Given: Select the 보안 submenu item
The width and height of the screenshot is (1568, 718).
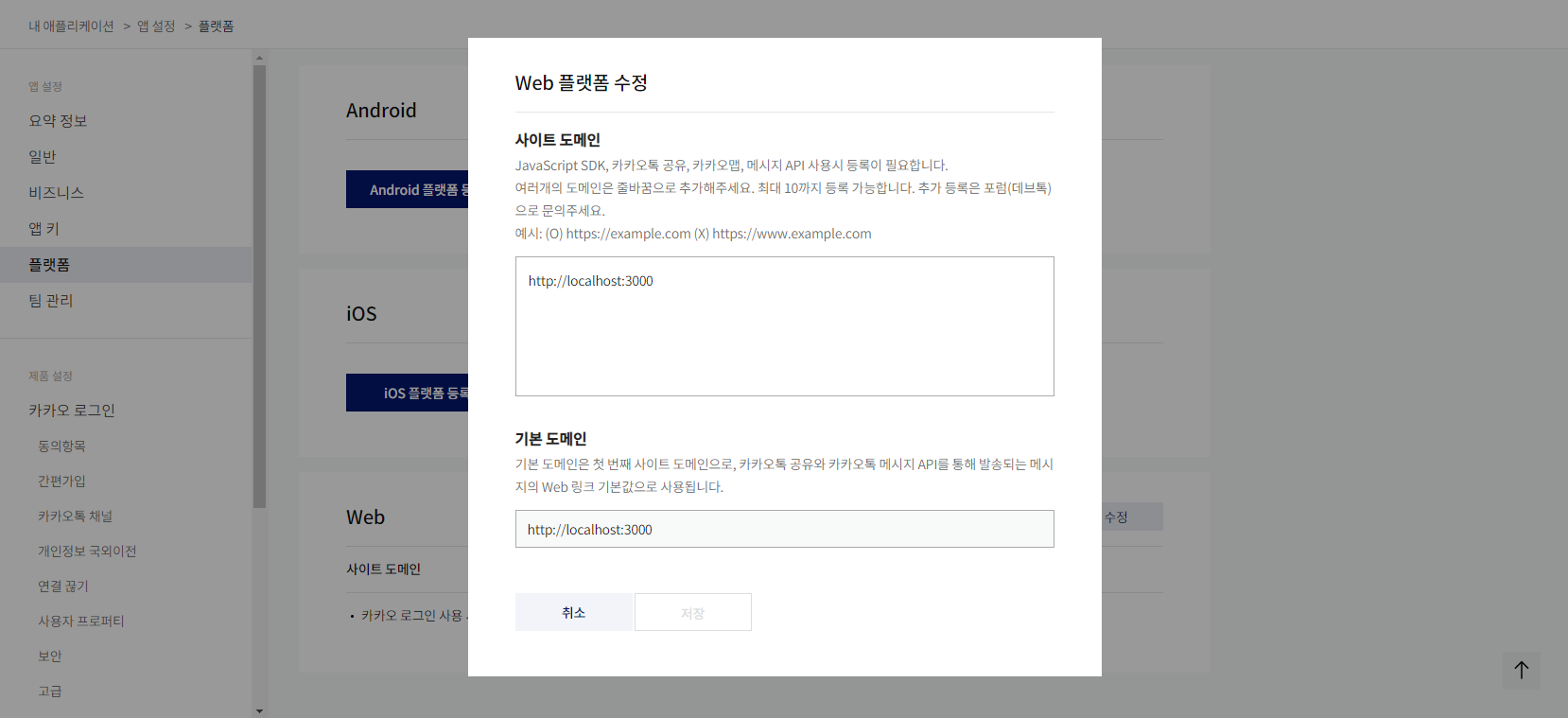Looking at the screenshot, I should click(50, 656).
